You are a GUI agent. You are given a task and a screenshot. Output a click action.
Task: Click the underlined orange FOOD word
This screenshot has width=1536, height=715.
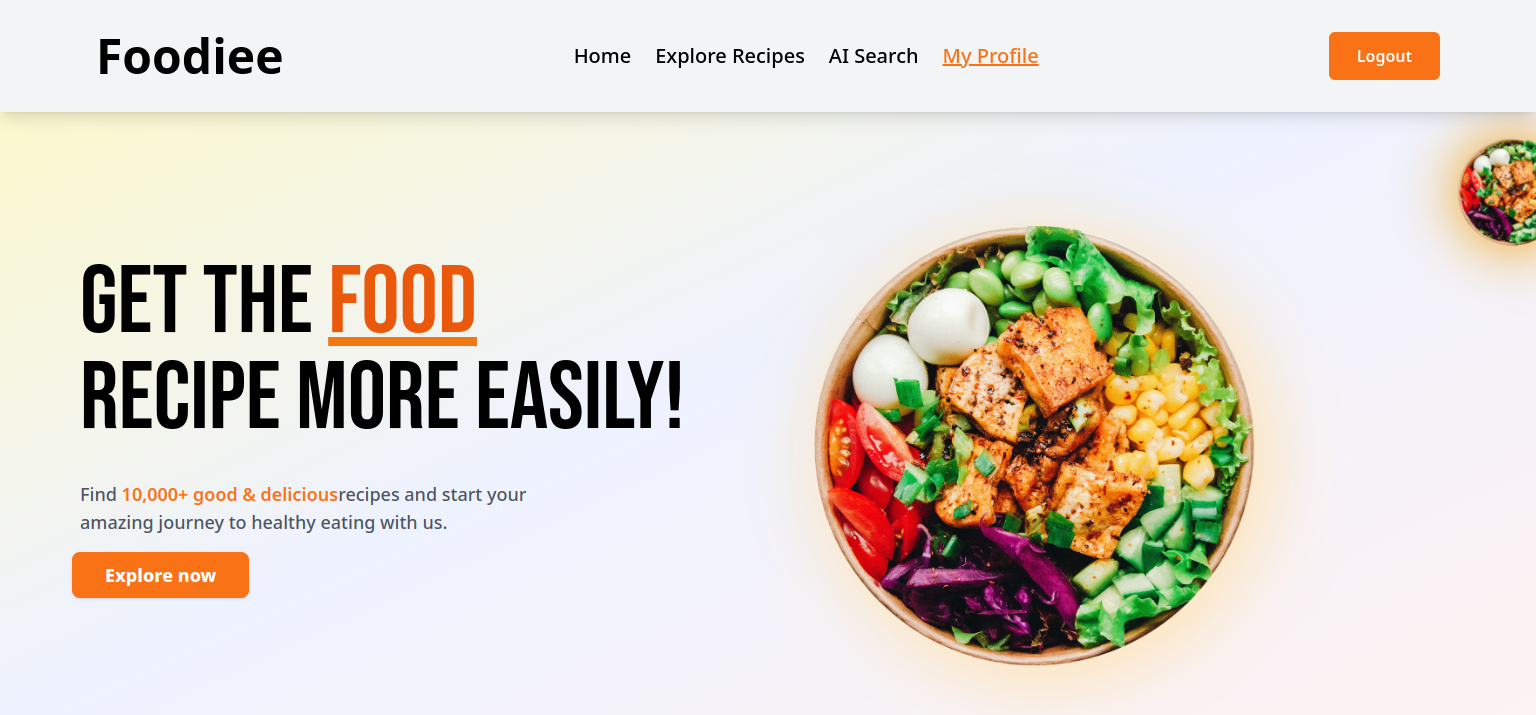tap(402, 300)
